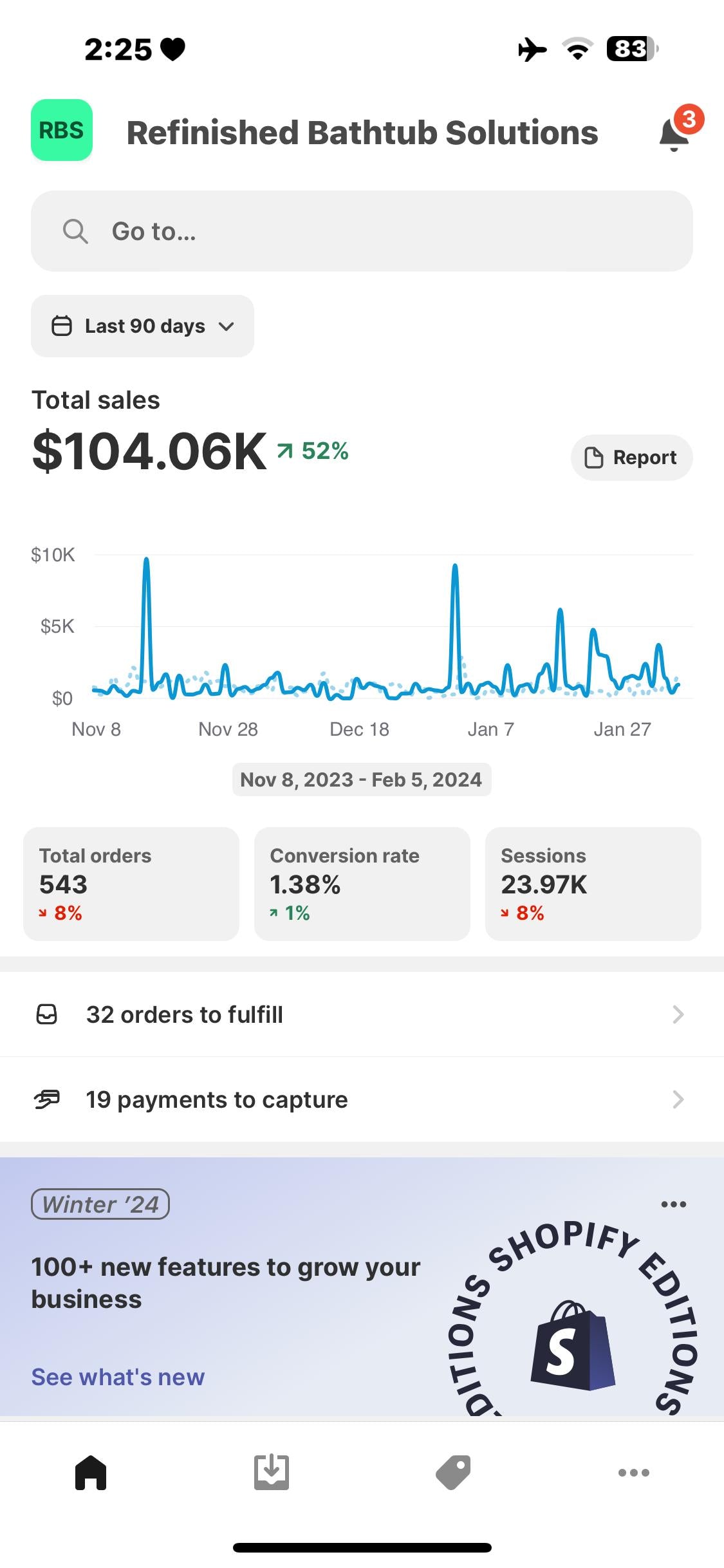
Task: Open the Conversion rate card
Action: 362,884
